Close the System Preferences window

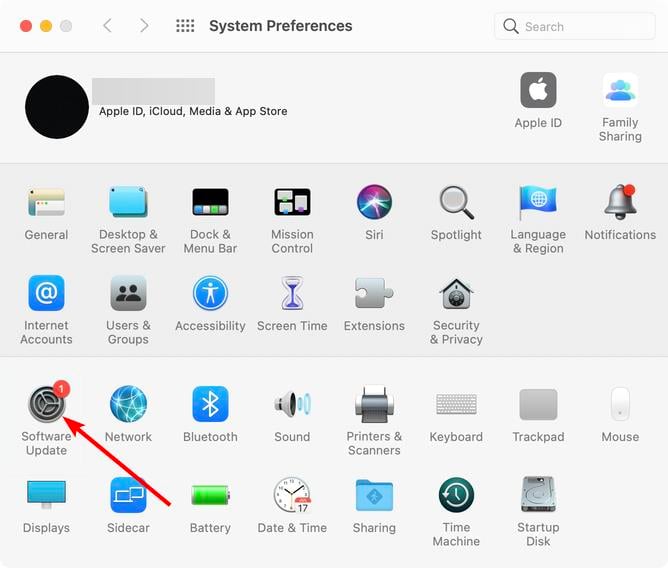(x=26, y=26)
